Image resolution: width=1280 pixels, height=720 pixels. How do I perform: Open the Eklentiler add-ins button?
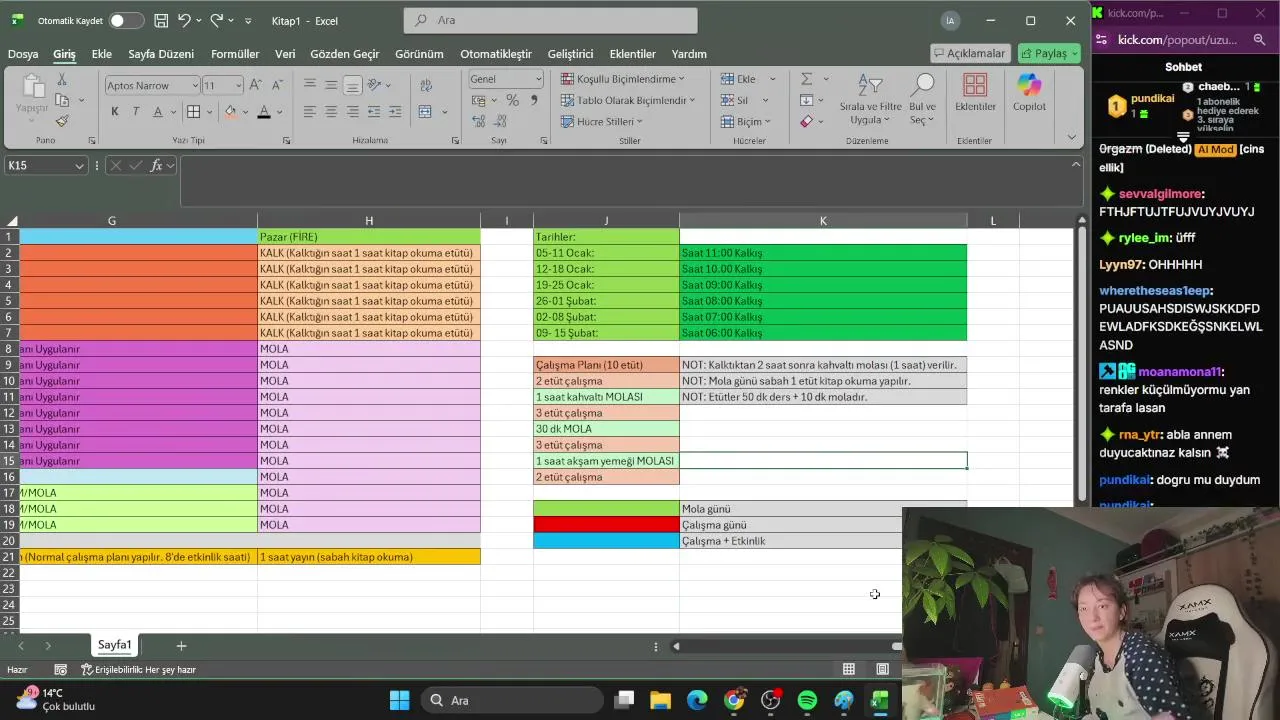point(975,92)
